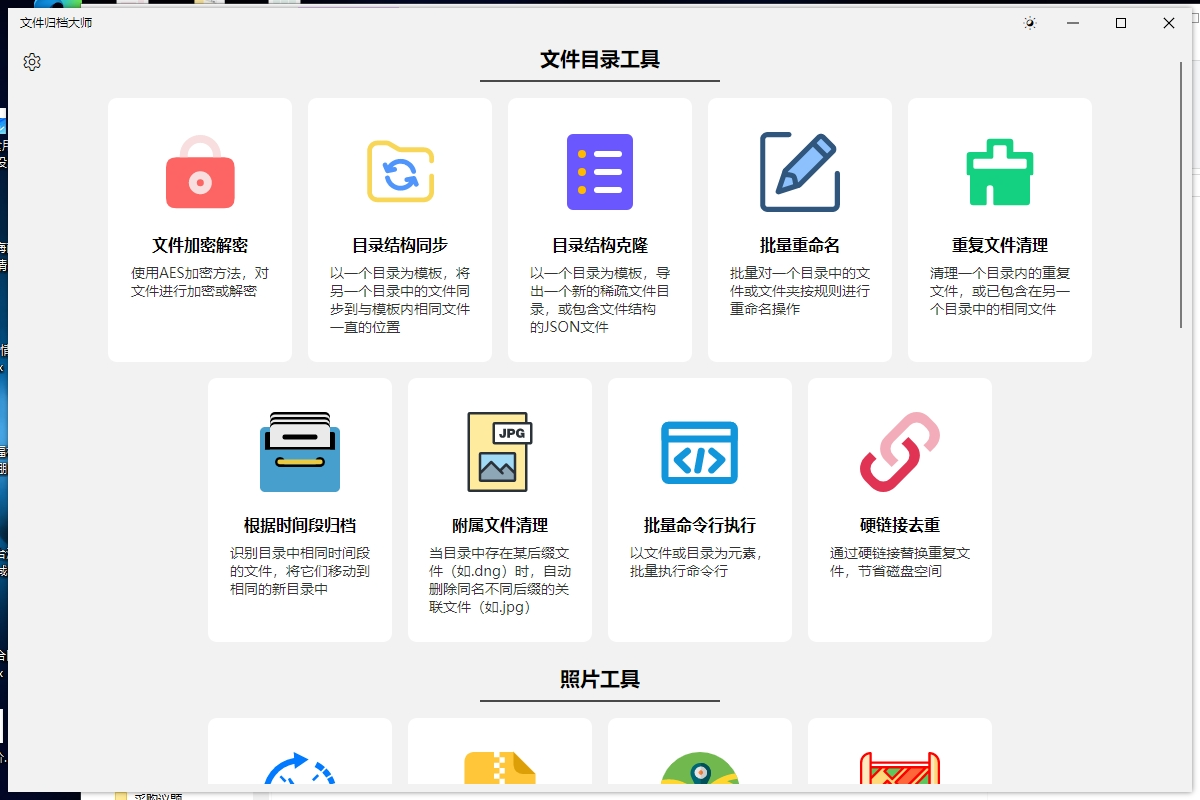The width and height of the screenshot is (1200, 800).
Task: Open the 根据时间段归档 card title
Action: 300,525
